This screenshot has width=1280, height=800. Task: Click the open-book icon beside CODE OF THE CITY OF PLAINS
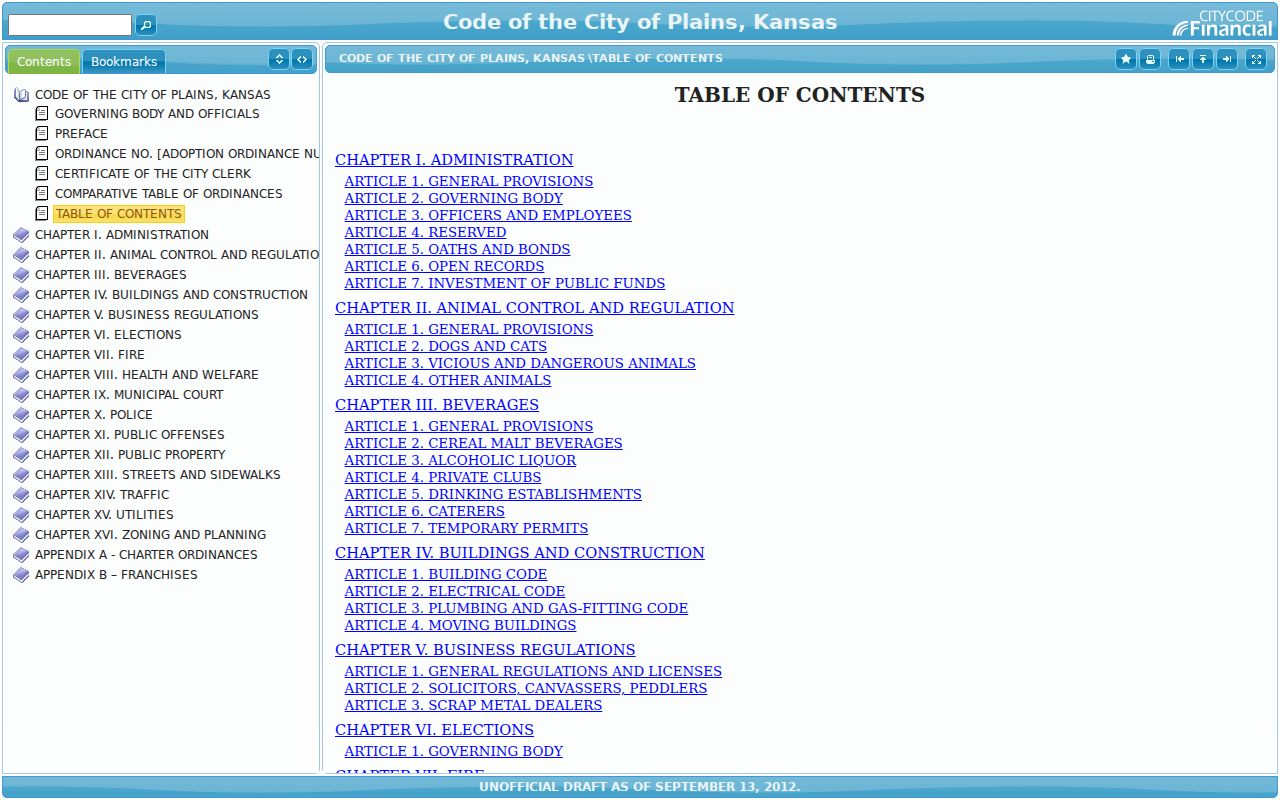pos(22,95)
